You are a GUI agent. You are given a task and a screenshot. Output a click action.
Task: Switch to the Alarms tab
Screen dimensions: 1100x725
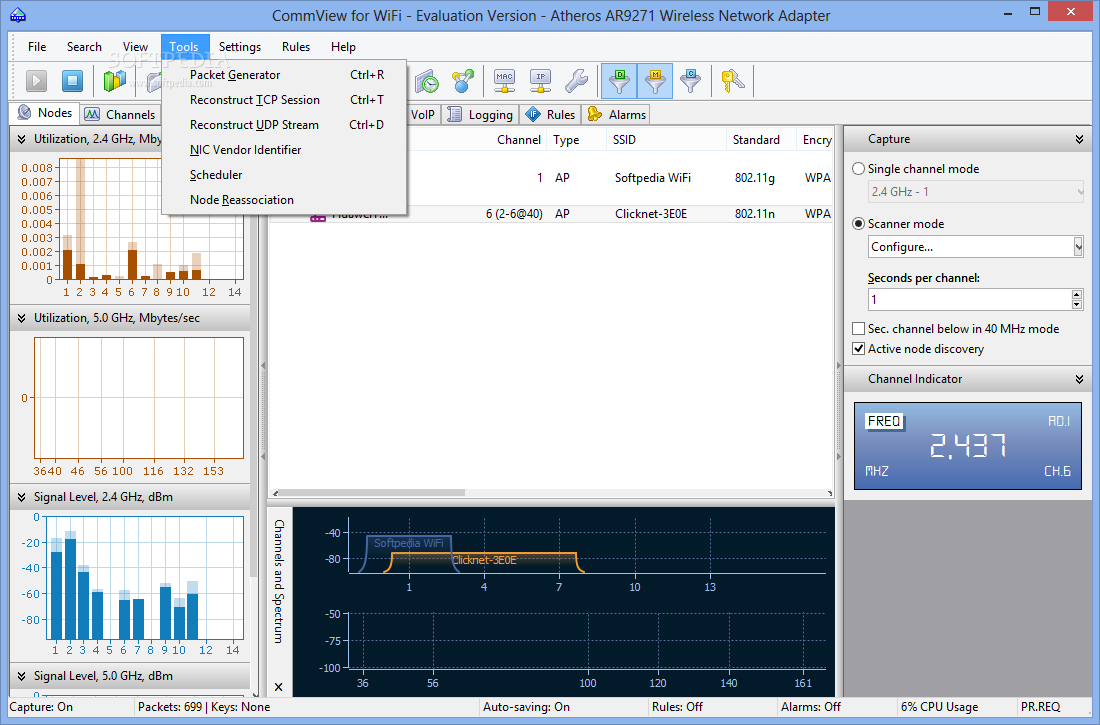(617, 115)
